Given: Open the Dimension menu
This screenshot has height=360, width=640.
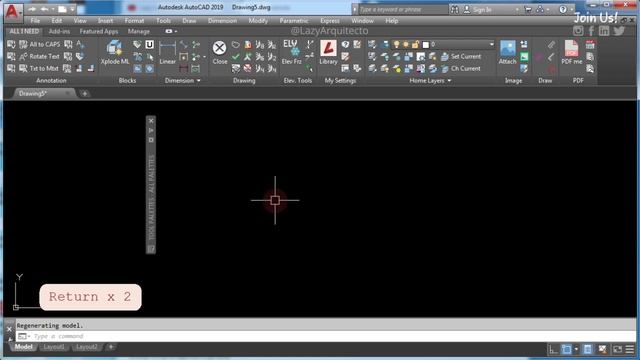Looking at the screenshot, I should pyautogui.click(x=222, y=20).
